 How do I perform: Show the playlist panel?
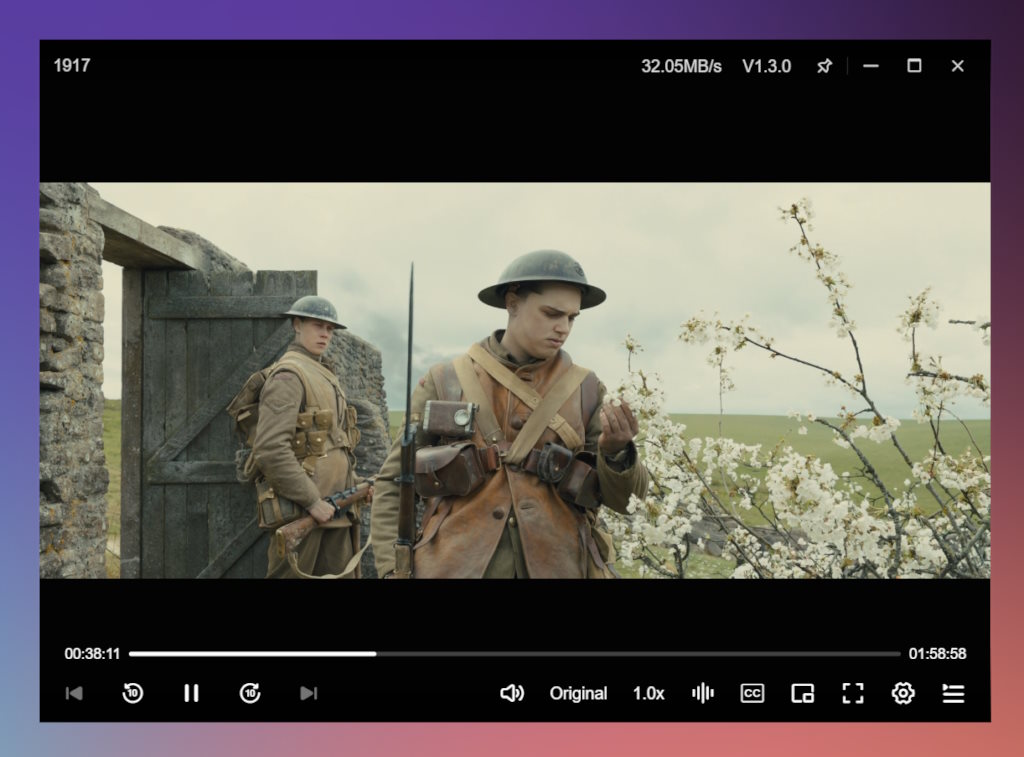(953, 693)
